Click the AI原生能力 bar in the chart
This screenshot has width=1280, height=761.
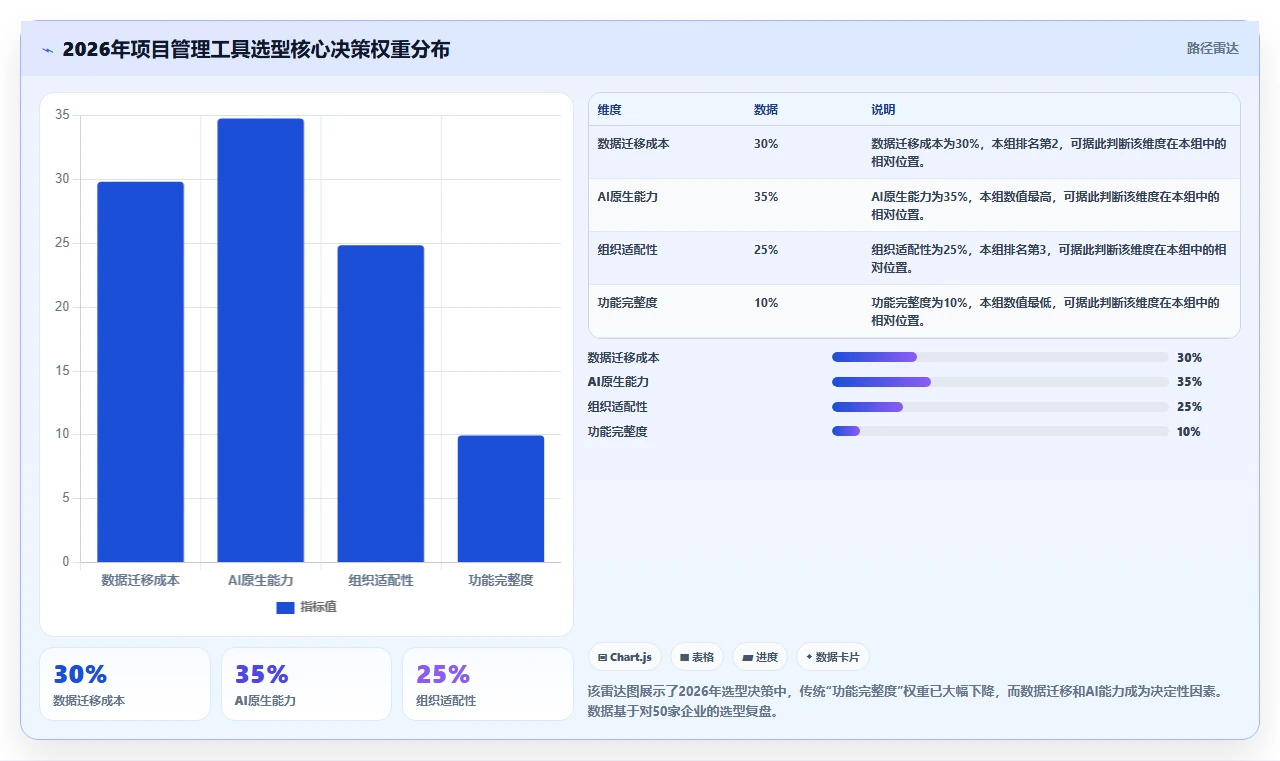tap(260, 340)
